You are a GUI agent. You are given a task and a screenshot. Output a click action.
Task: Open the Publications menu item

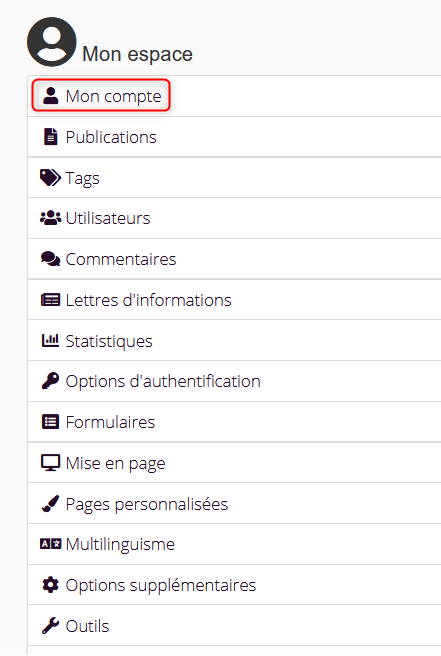click(234, 137)
